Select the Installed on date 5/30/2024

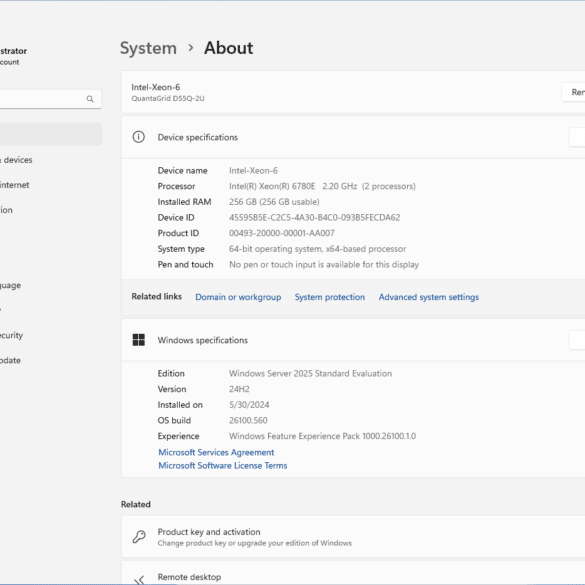point(249,405)
